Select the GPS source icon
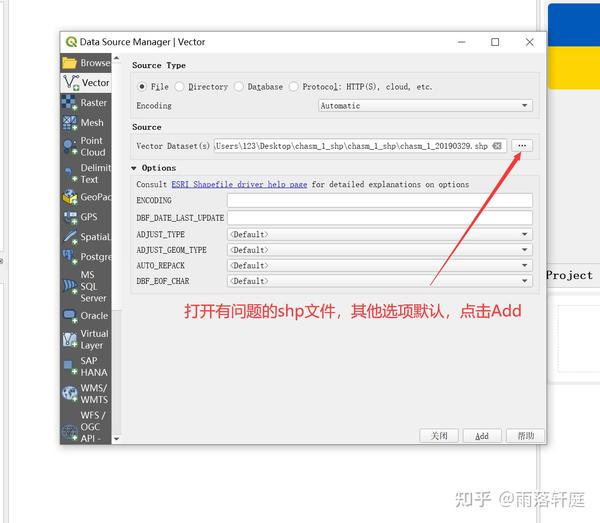This screenshot has height=523, width=600. [70, 217]
